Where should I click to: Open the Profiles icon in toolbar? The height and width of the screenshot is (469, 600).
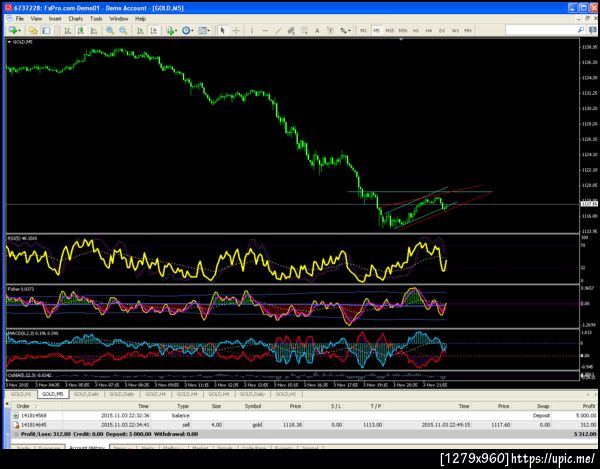[x=33, y=31]
